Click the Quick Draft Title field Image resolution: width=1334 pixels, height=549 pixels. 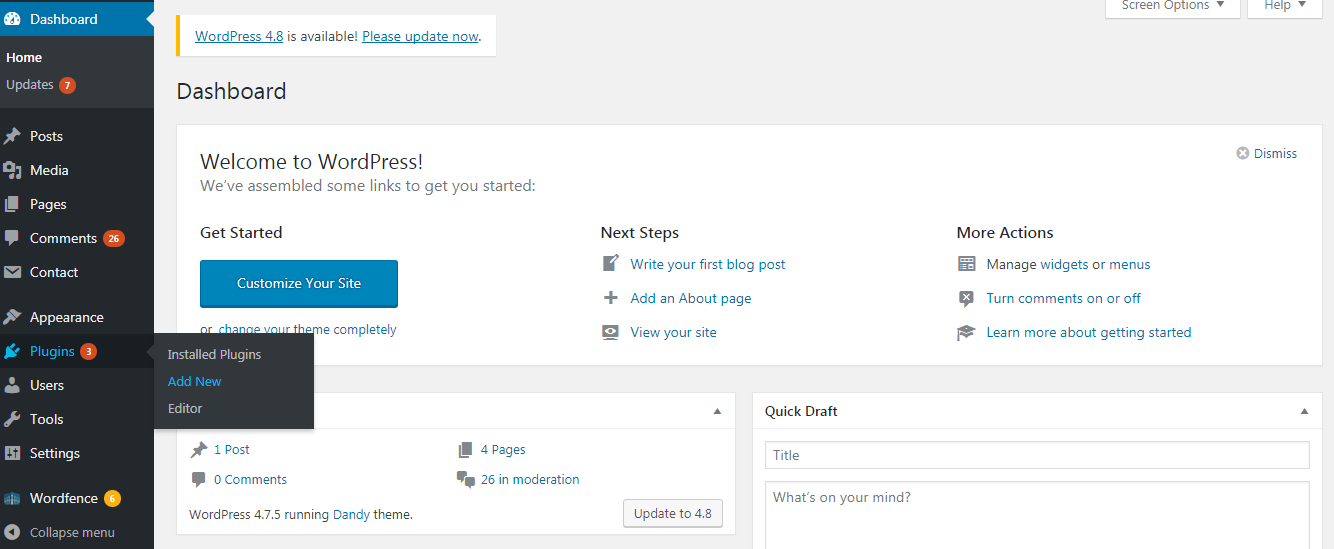coord(1037,455)
